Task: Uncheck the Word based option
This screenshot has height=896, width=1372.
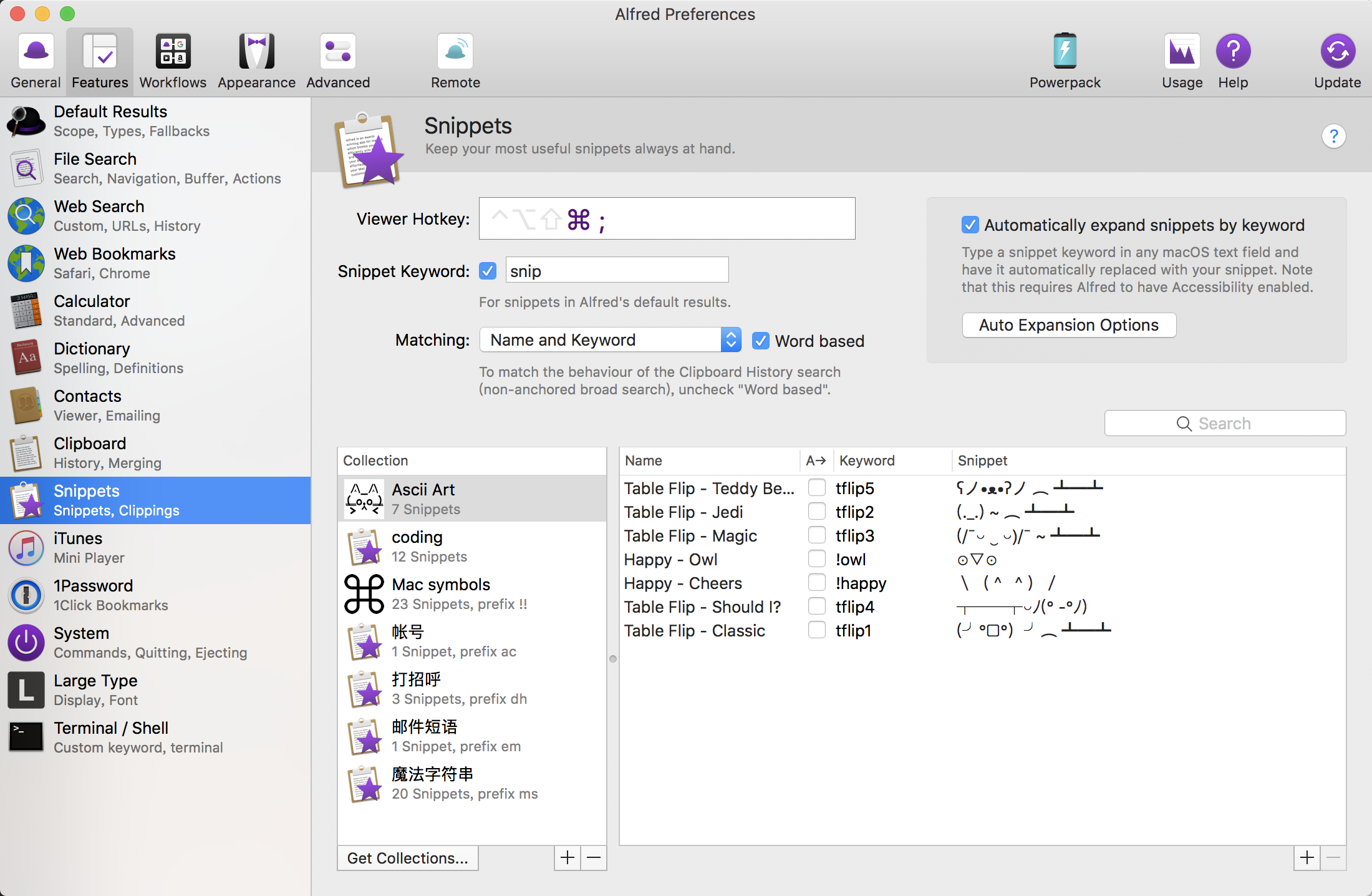Action: pos(761,341)
